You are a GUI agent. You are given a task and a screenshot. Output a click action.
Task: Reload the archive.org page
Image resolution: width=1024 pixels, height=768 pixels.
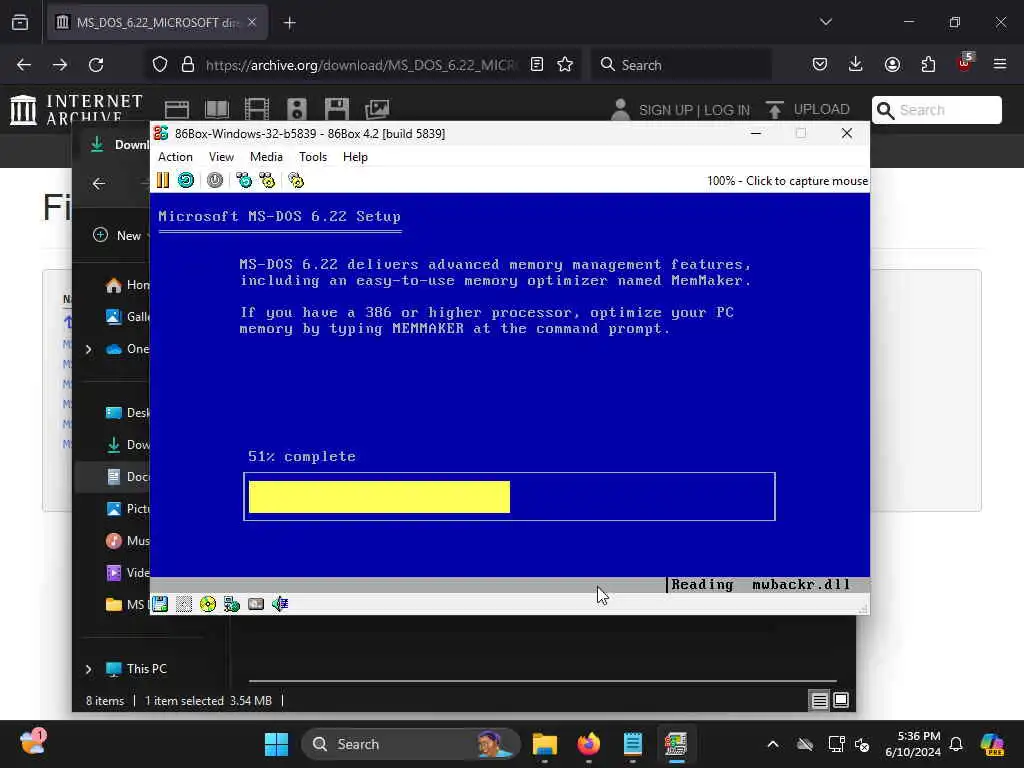(x=96, y=65)
